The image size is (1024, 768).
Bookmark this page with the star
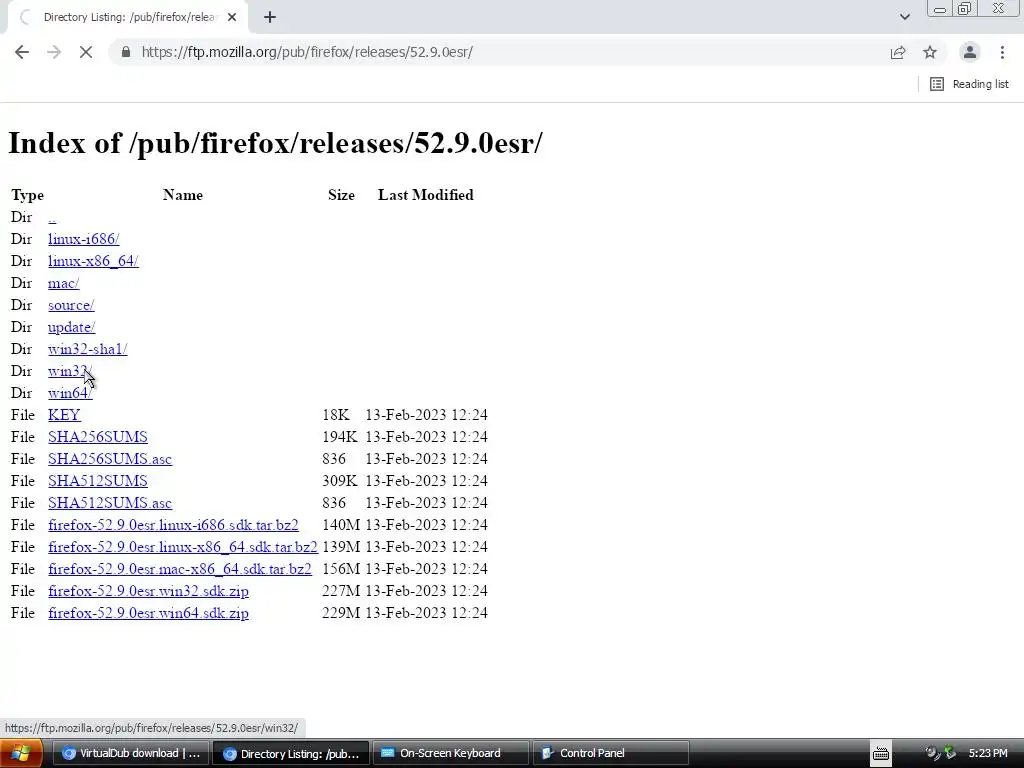point(930,52)
